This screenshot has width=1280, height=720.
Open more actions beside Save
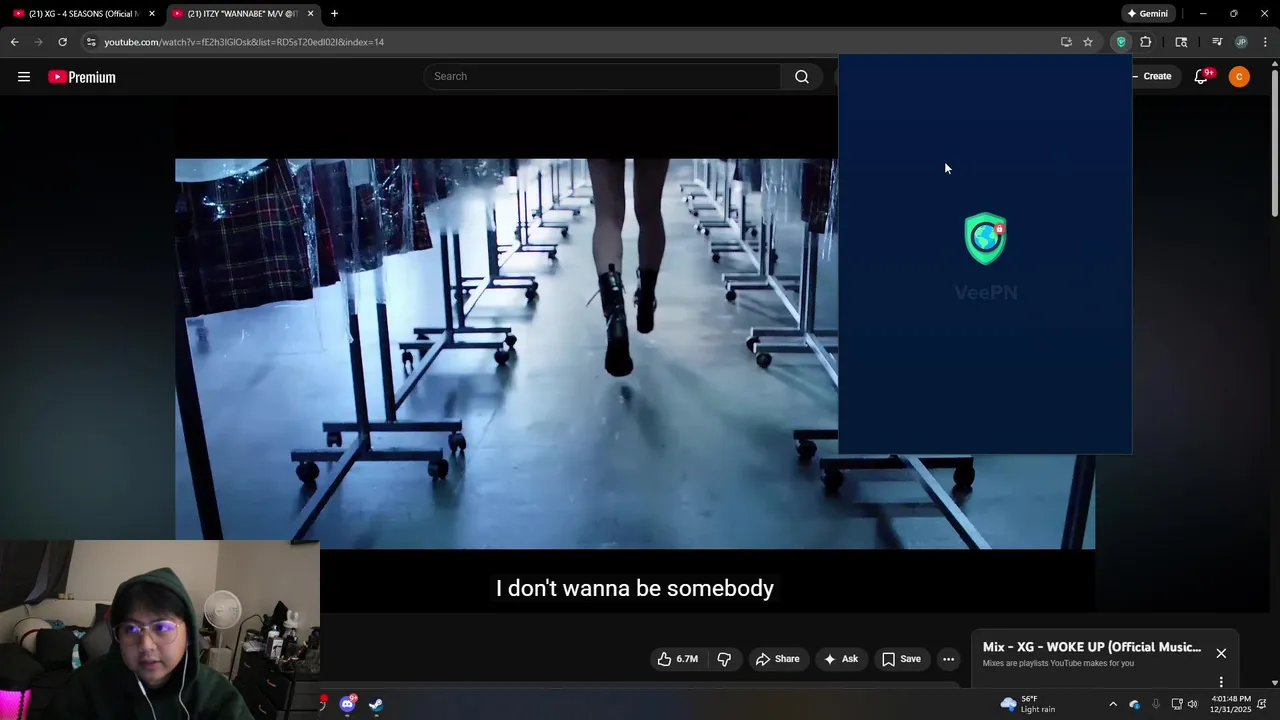[x=948, y=659]
